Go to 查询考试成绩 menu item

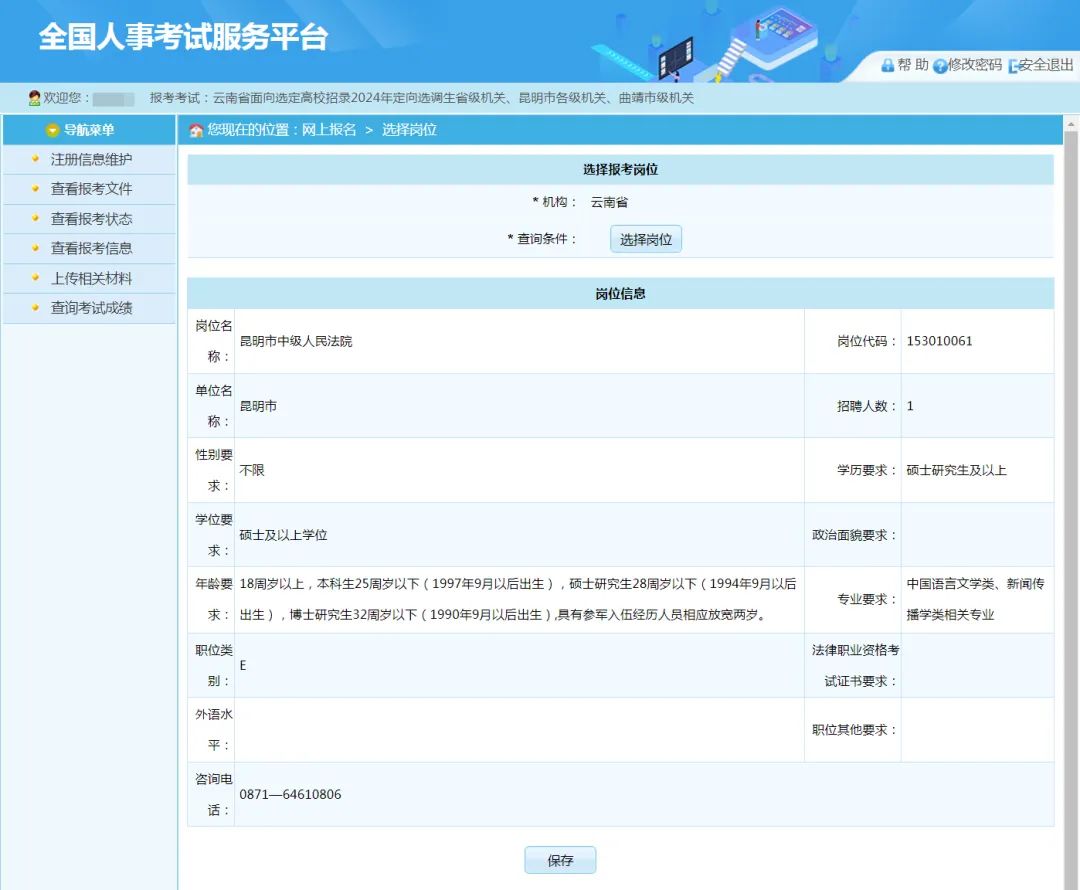[91, 308]
